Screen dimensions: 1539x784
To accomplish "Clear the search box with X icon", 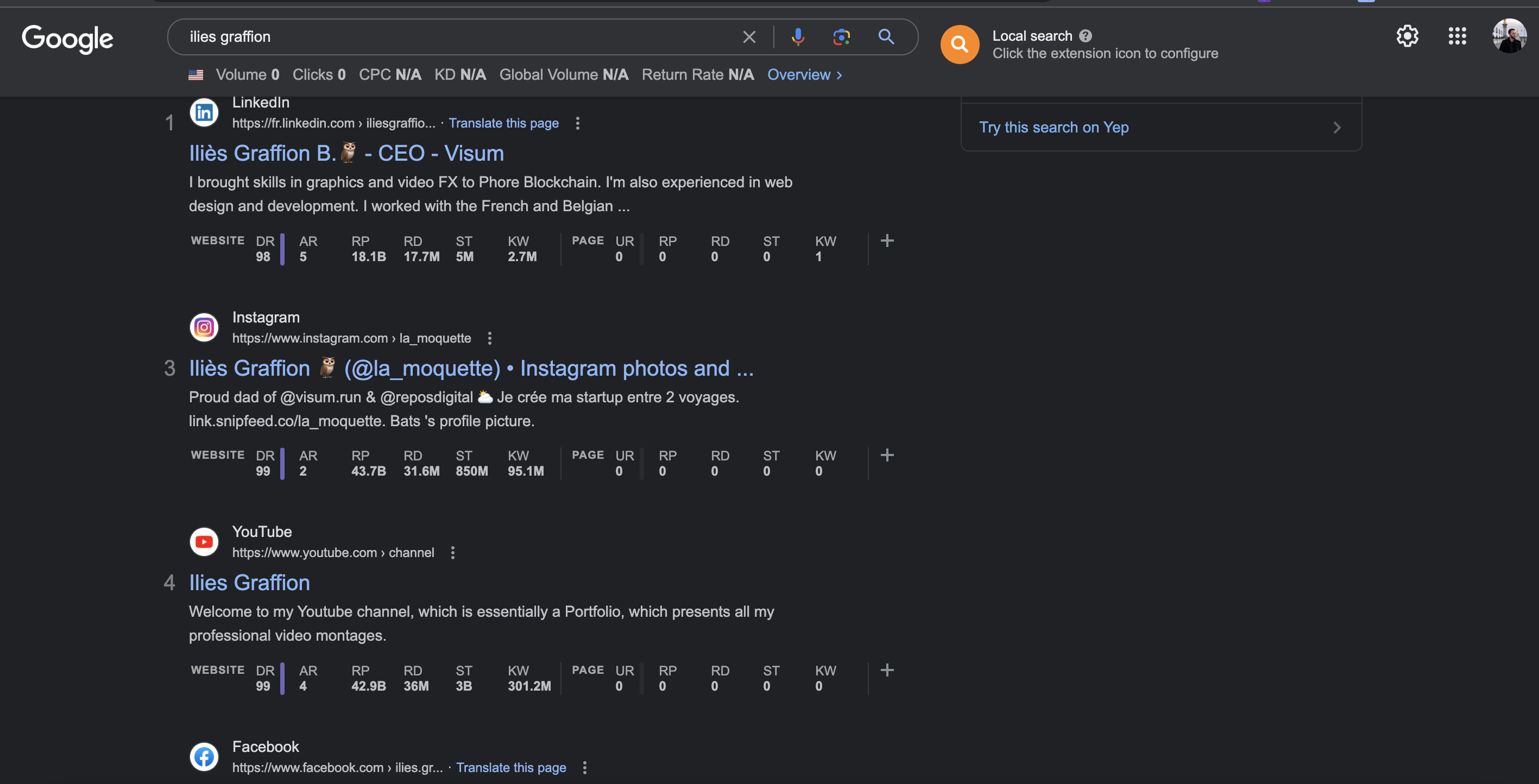I will 748,37.
